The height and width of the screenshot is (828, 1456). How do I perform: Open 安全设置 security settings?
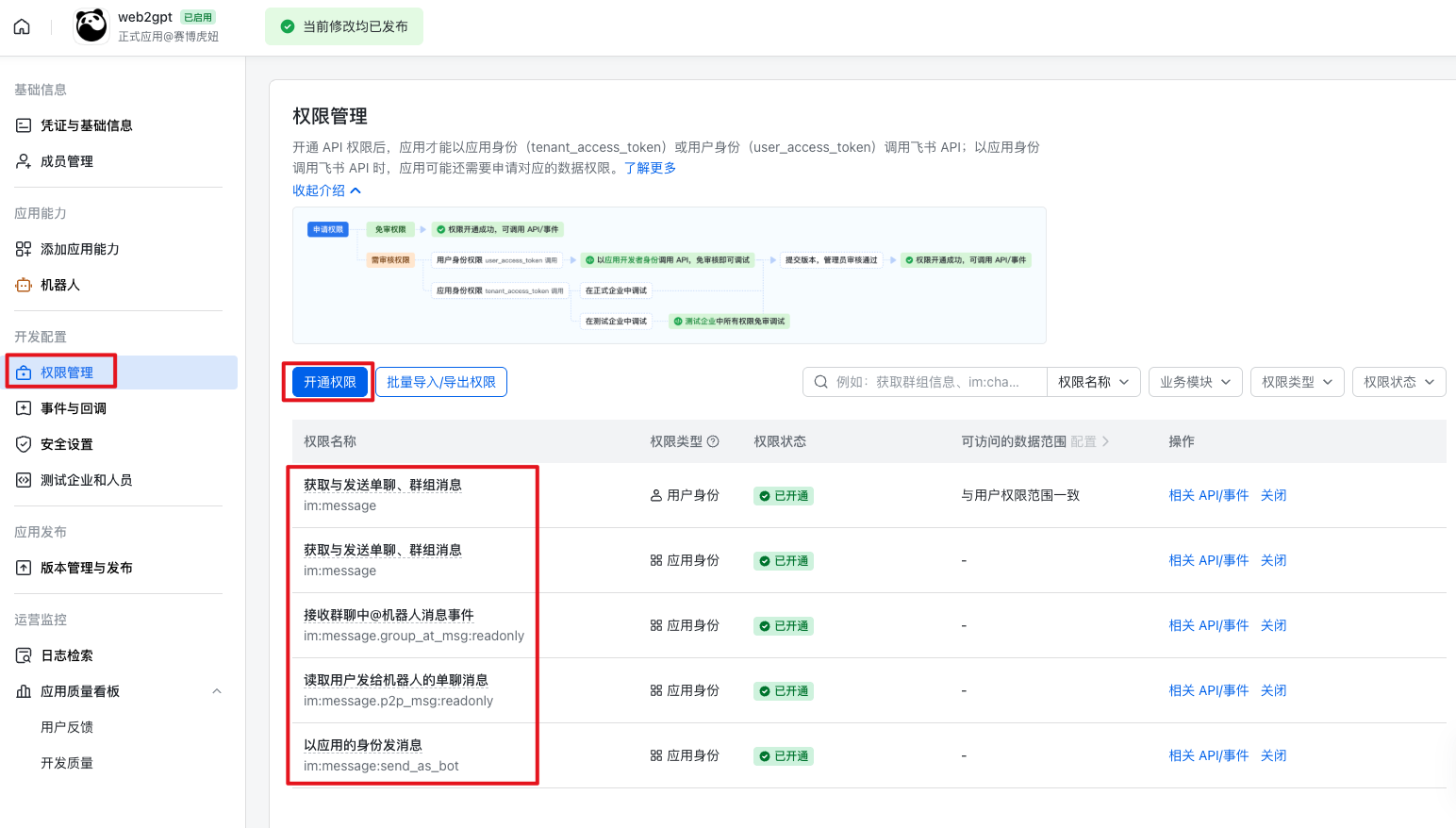[66, 444]
